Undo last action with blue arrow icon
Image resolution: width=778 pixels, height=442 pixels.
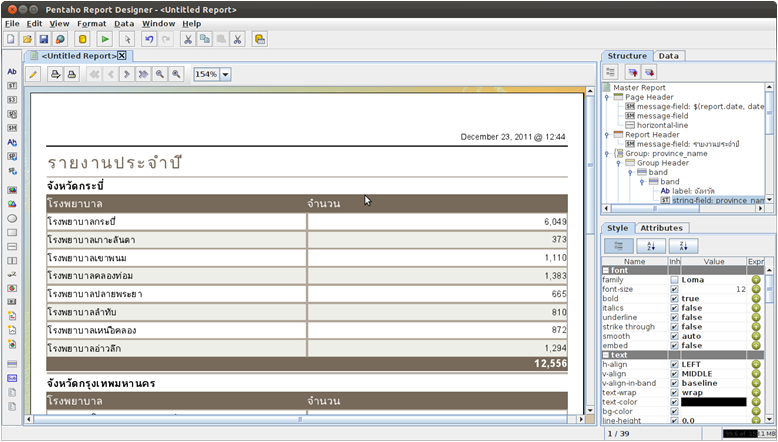coord(149,39)
